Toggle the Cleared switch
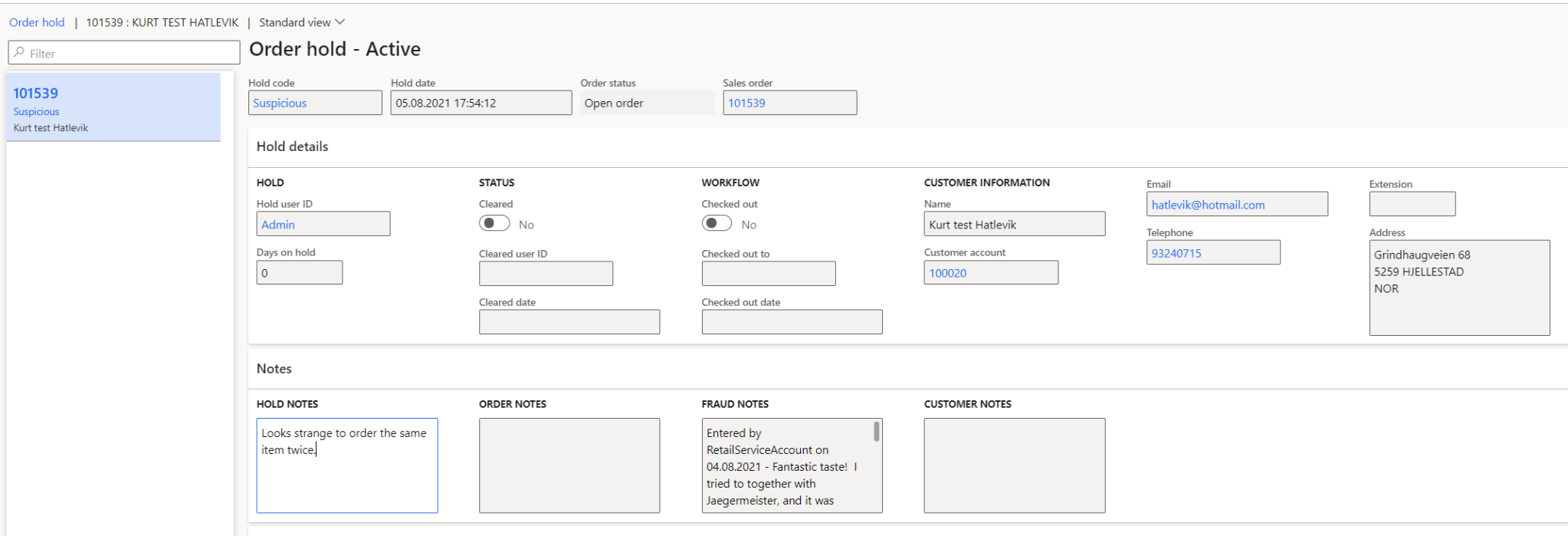 (x=494, y=223)
